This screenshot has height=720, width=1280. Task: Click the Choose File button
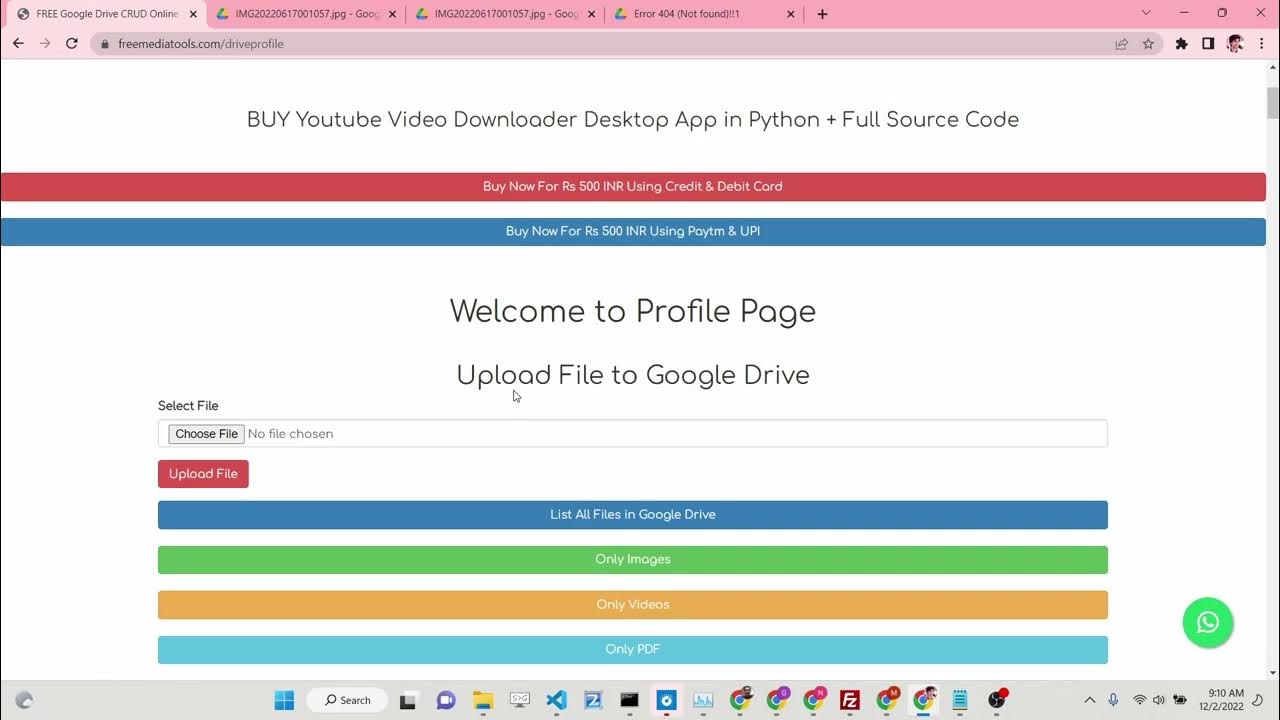pos(207,434)
